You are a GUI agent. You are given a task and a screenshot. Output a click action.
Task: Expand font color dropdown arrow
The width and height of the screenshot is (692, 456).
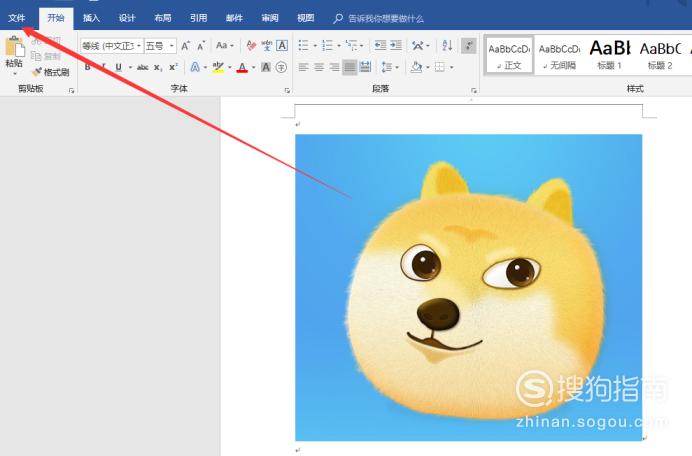pyautogui.click(x=253, y=68)
